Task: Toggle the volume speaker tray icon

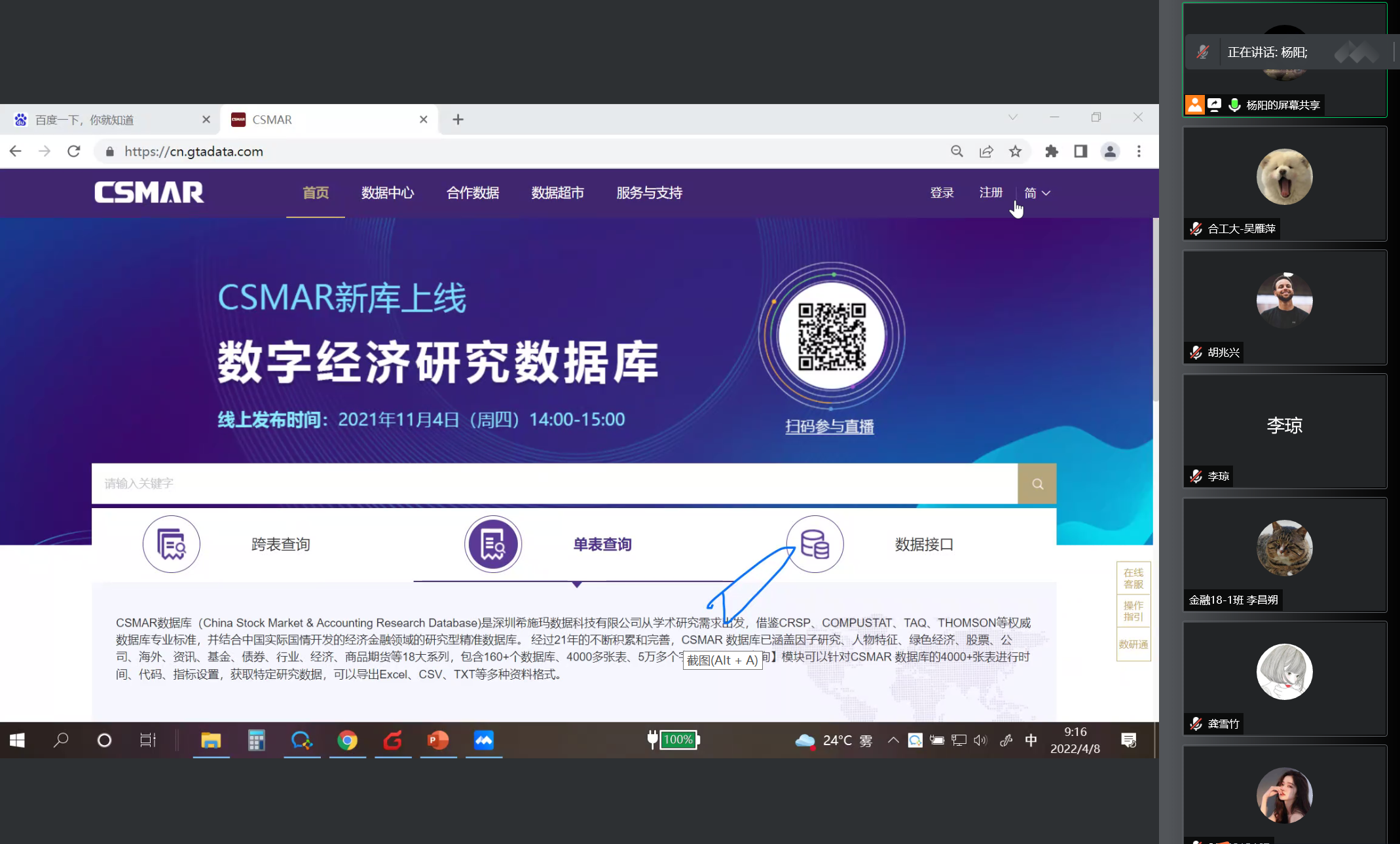Action: click(x=980, y=740)
